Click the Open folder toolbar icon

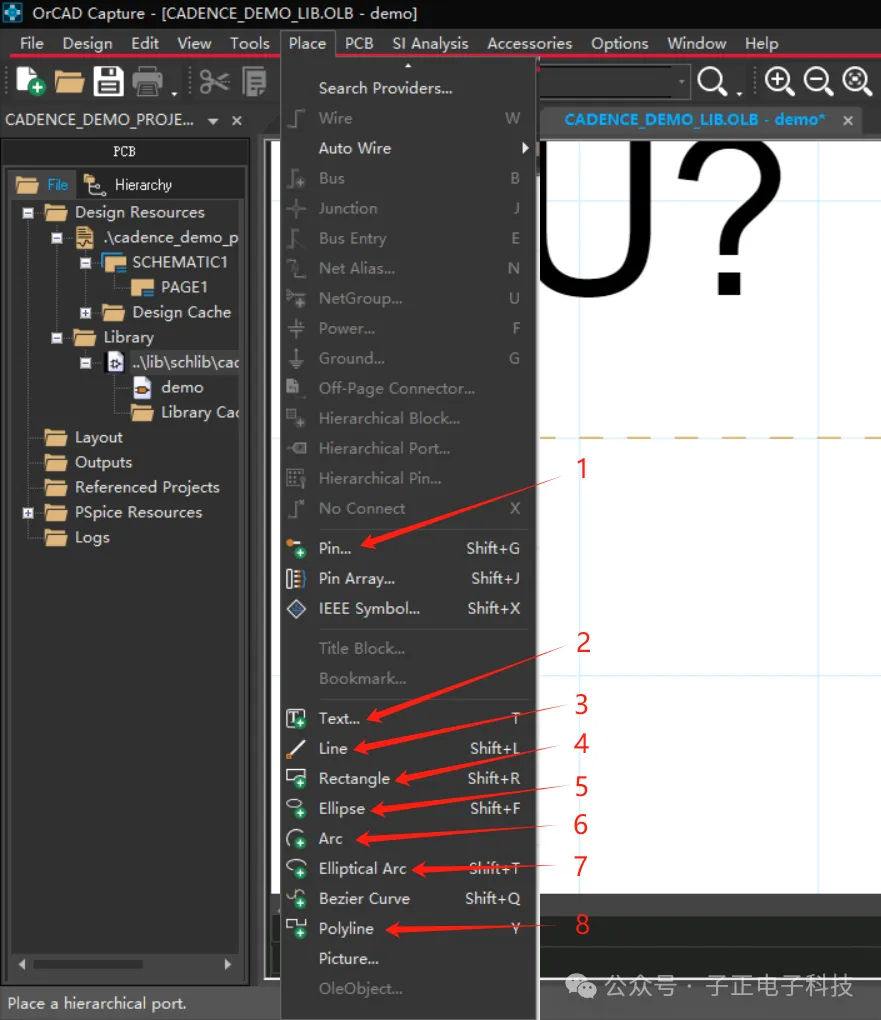coord(69,83)
